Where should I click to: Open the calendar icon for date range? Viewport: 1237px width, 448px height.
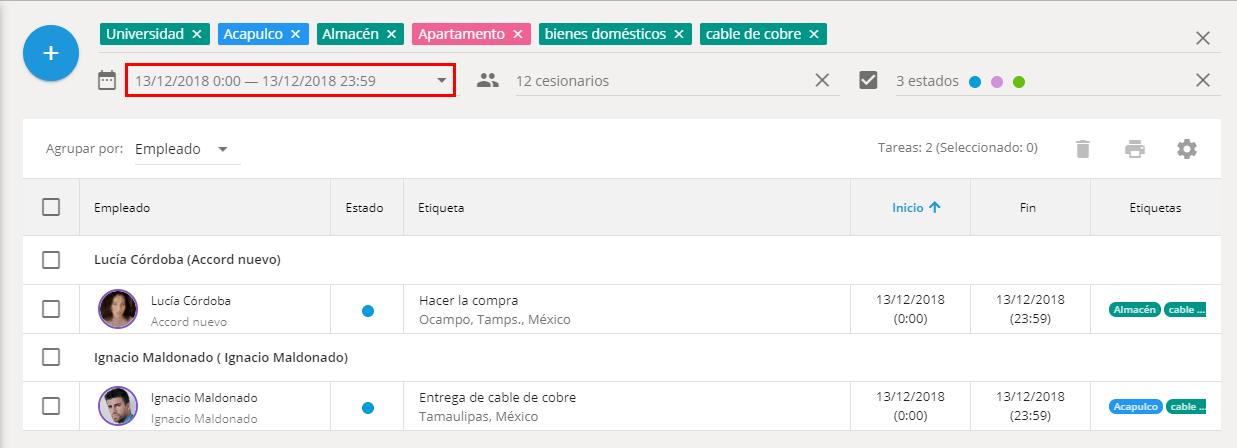click(107, 80)
